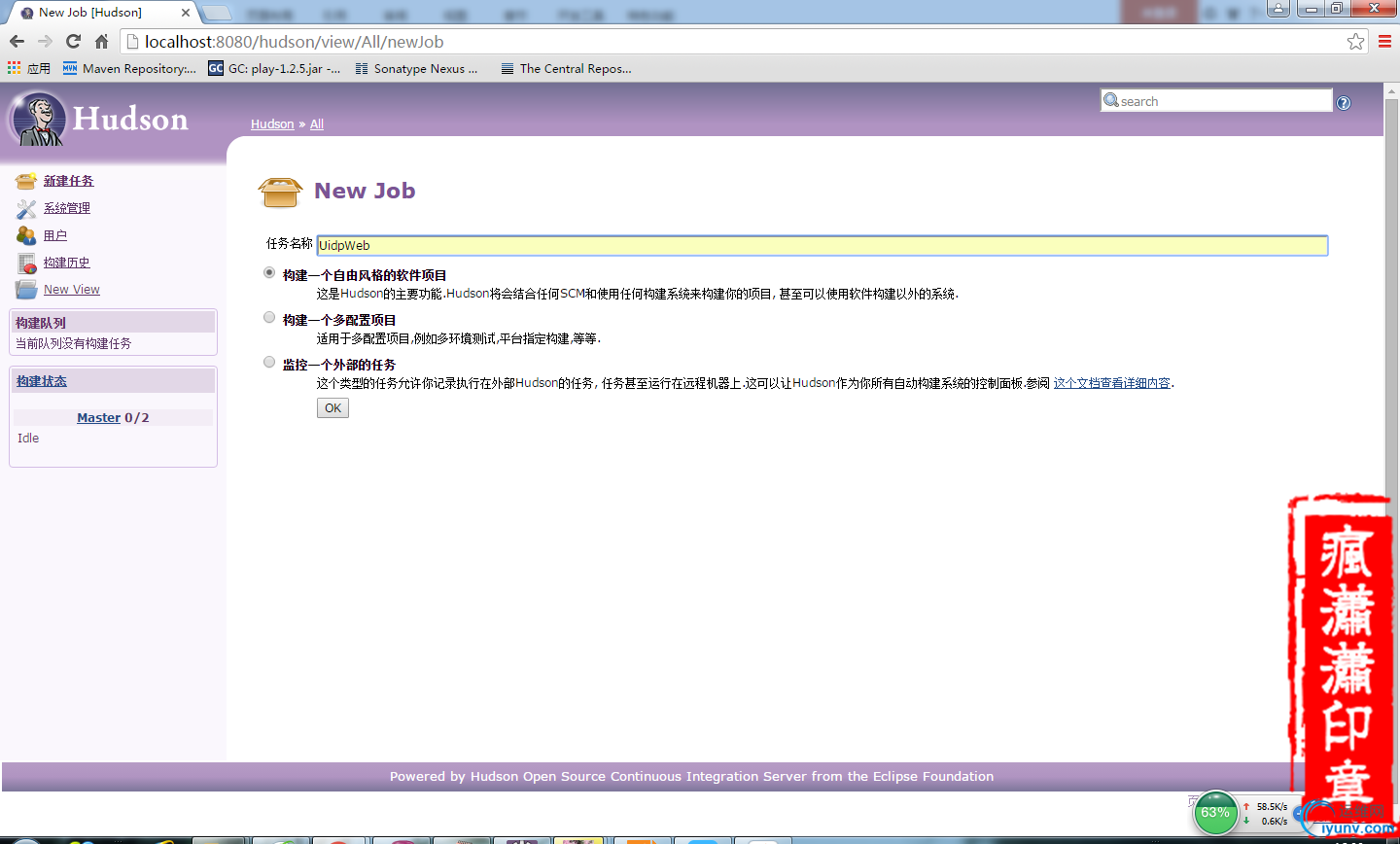The width and height of the screenshot is (1400, 844).
Task: Click All breadcrumb link
Action: (317, 124)
